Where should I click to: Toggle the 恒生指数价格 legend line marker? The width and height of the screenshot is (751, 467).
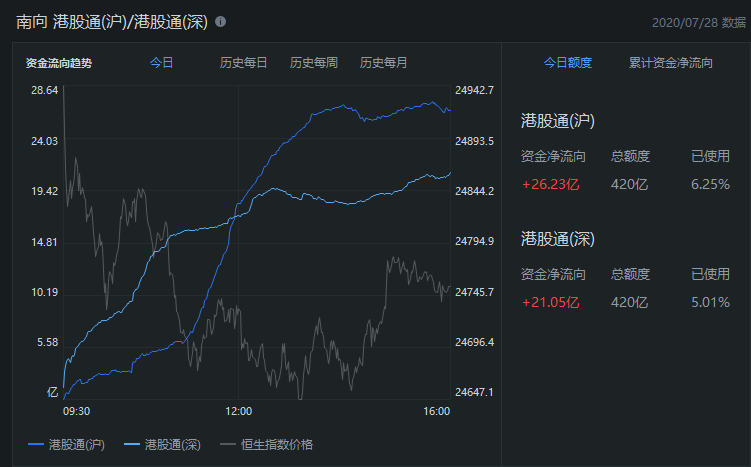(x=228, y=444)
